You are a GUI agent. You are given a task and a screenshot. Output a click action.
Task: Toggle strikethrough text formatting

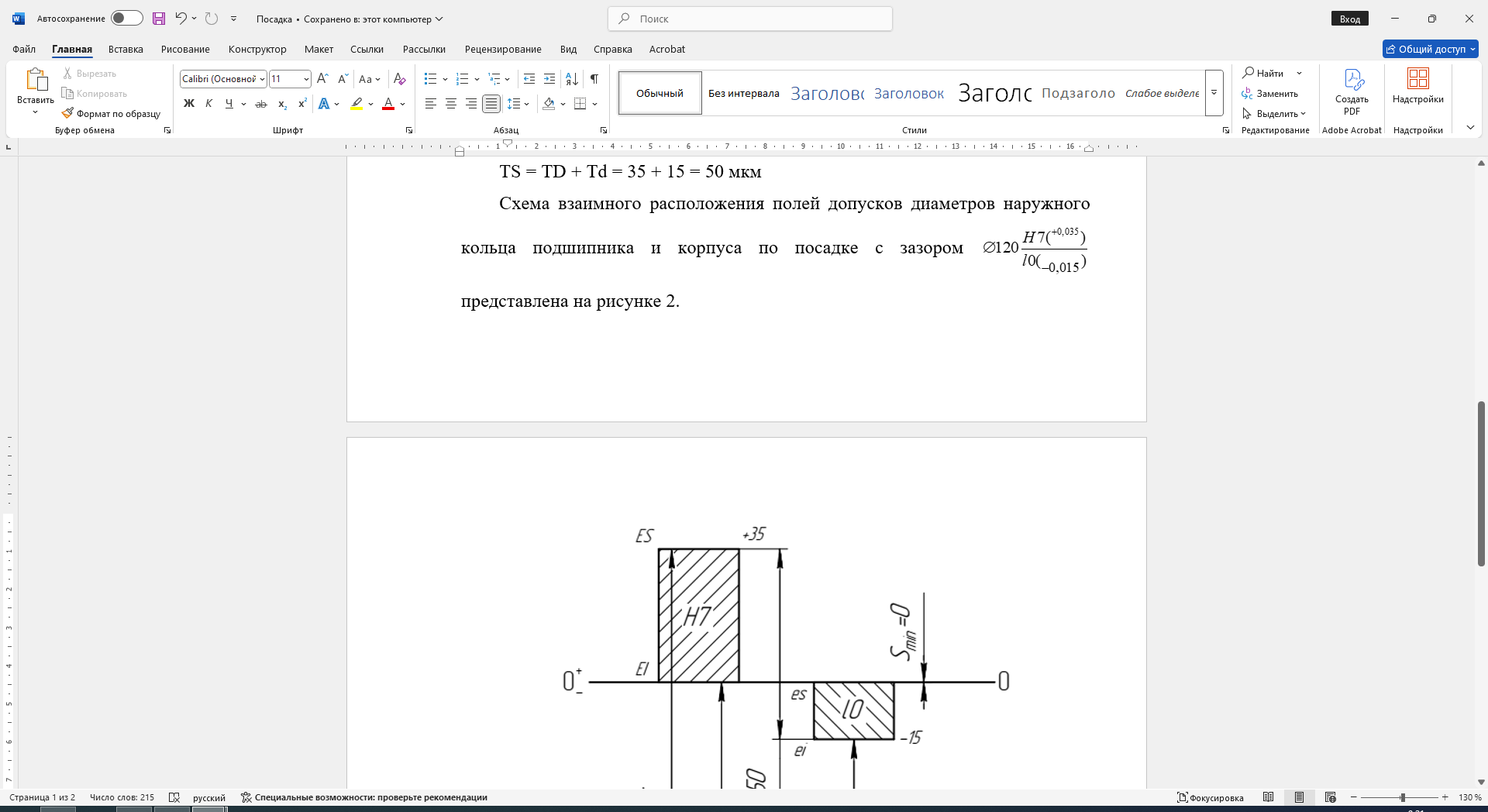261,104
